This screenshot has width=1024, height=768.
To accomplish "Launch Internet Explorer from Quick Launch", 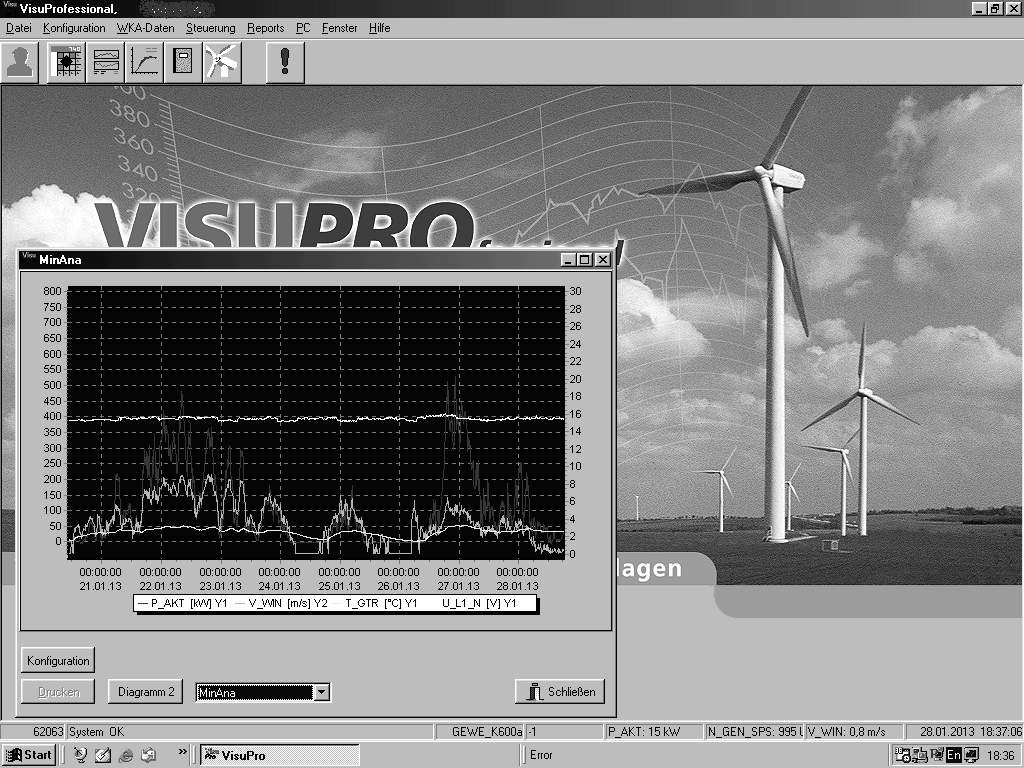I will 126,755.
